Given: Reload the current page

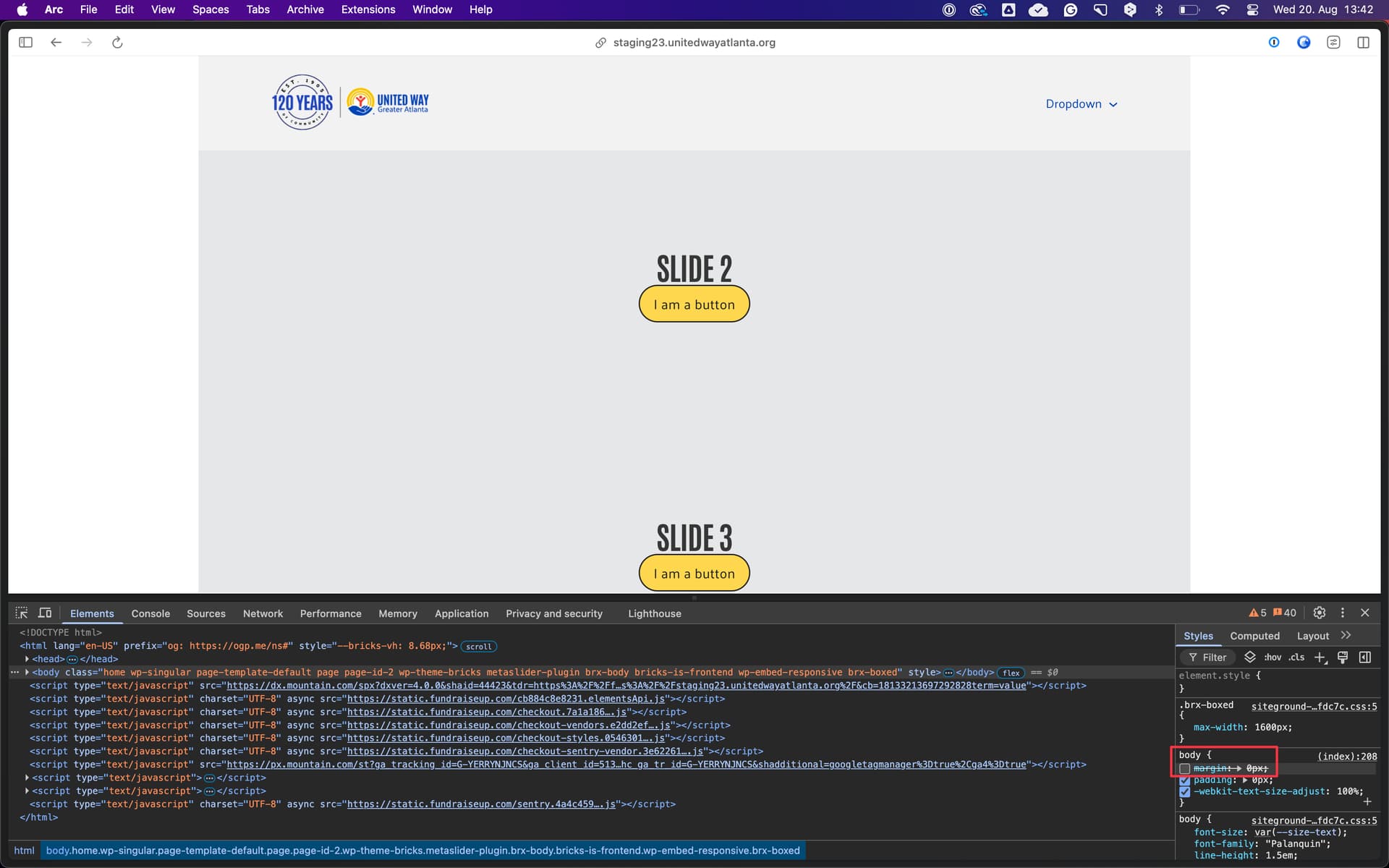Looking at the screenshot, I should pyautogui.click(x=117, y=43).
